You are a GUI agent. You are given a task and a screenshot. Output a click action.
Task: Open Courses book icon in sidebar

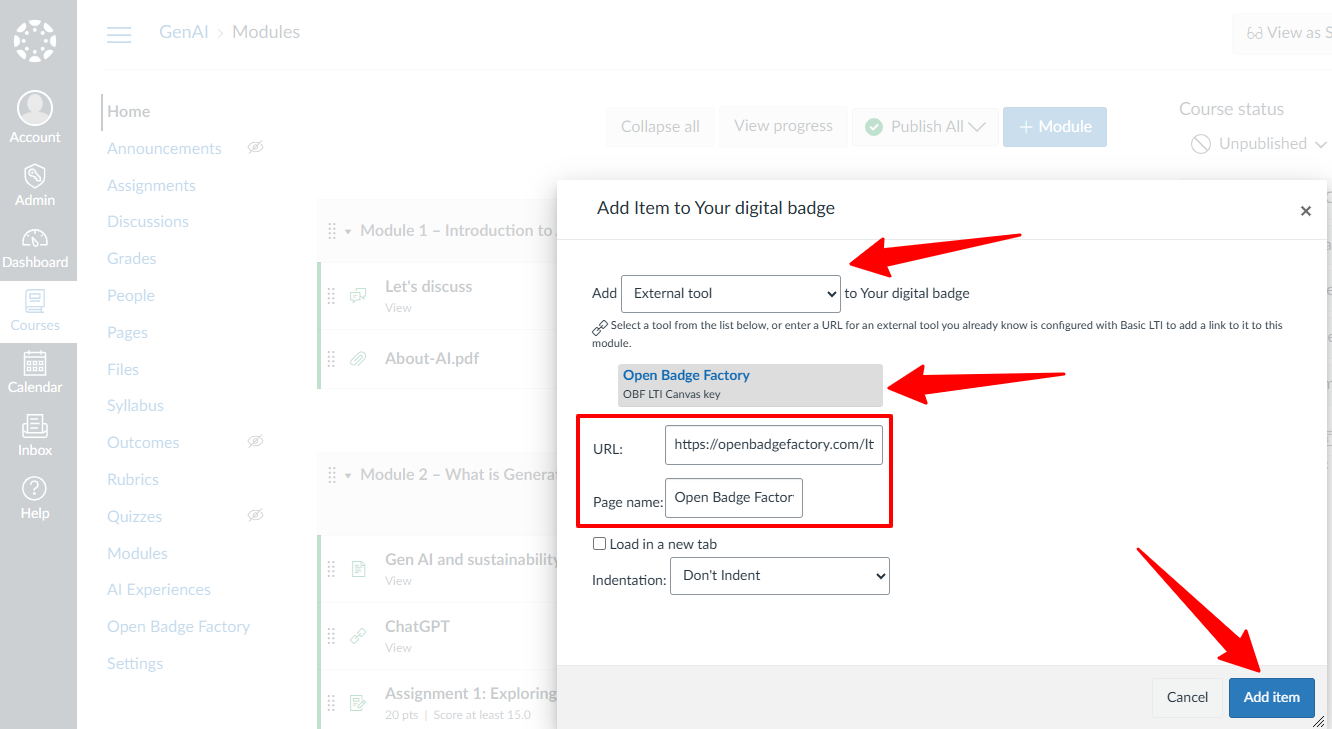click(35, 301)
